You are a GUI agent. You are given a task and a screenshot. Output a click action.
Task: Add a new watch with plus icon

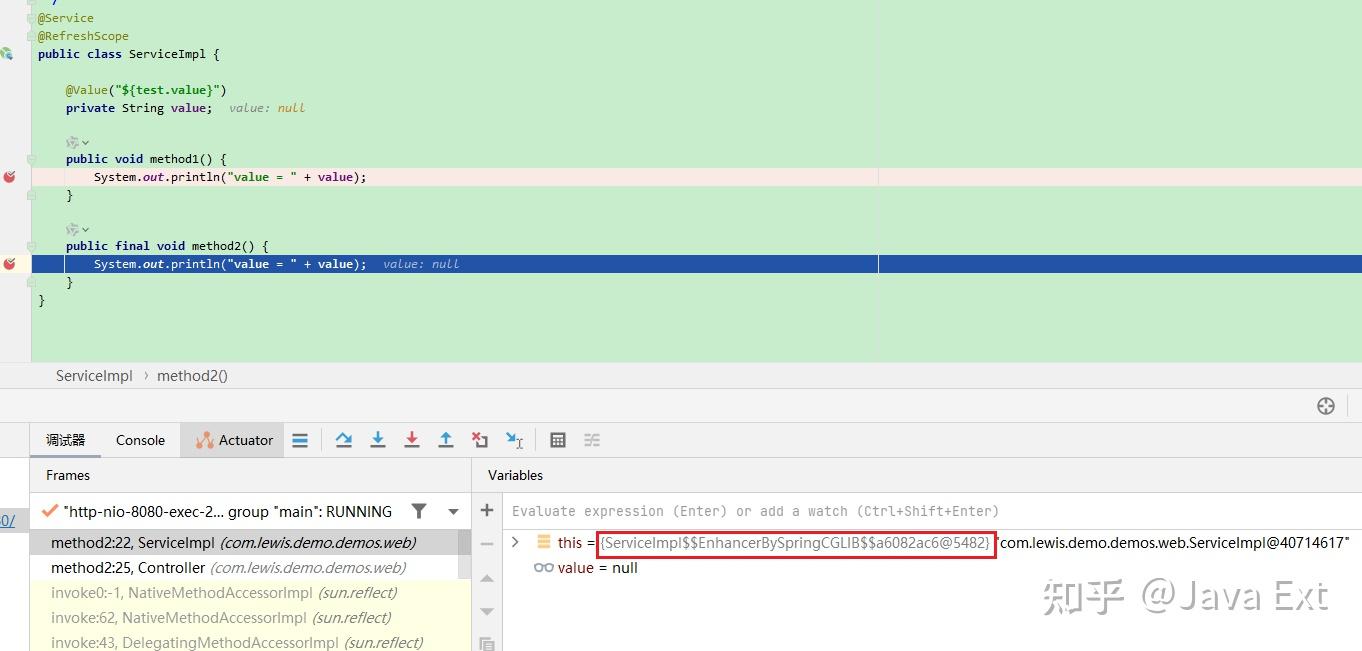(487, 511)
